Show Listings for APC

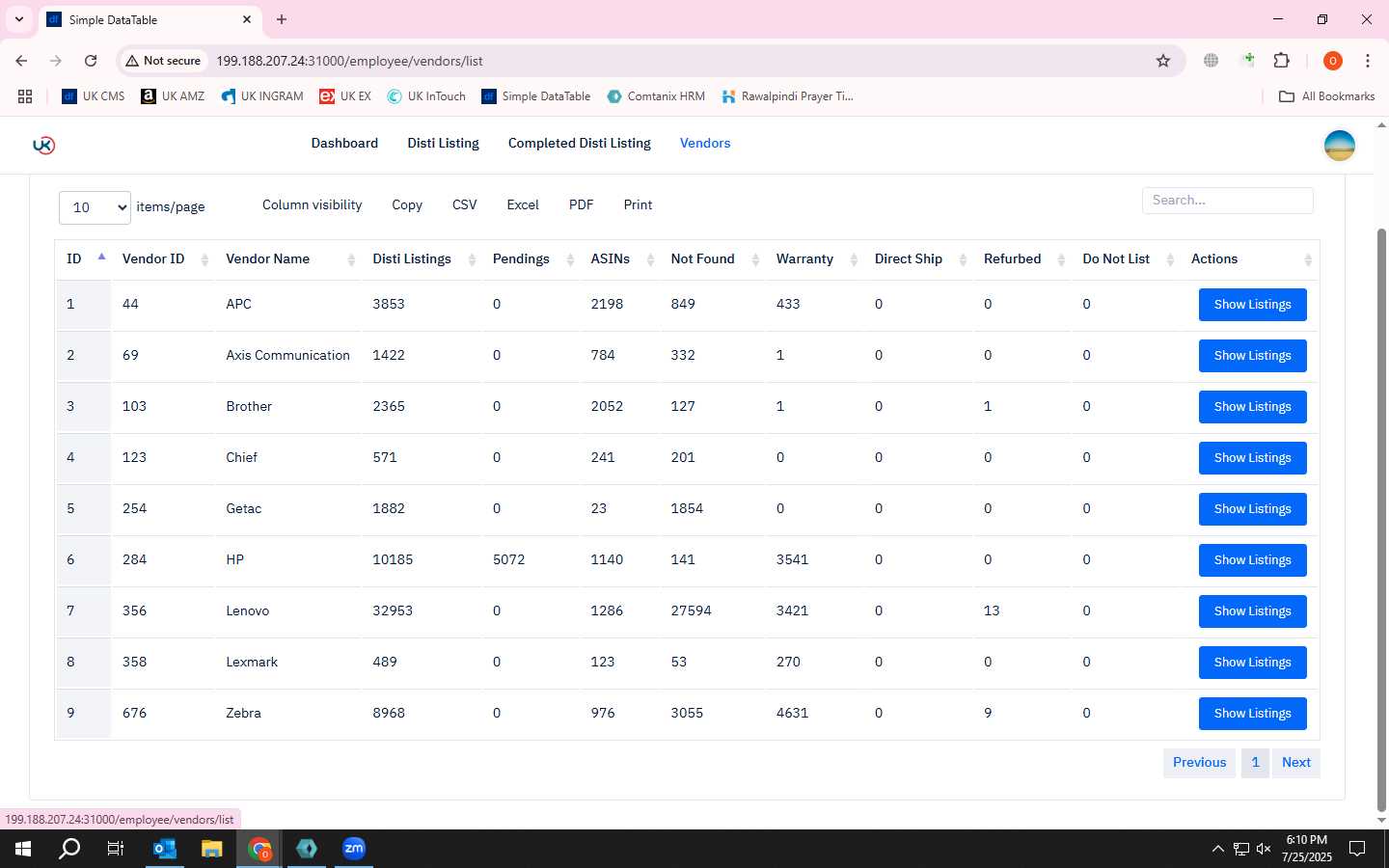click(x=1252, y=305)
